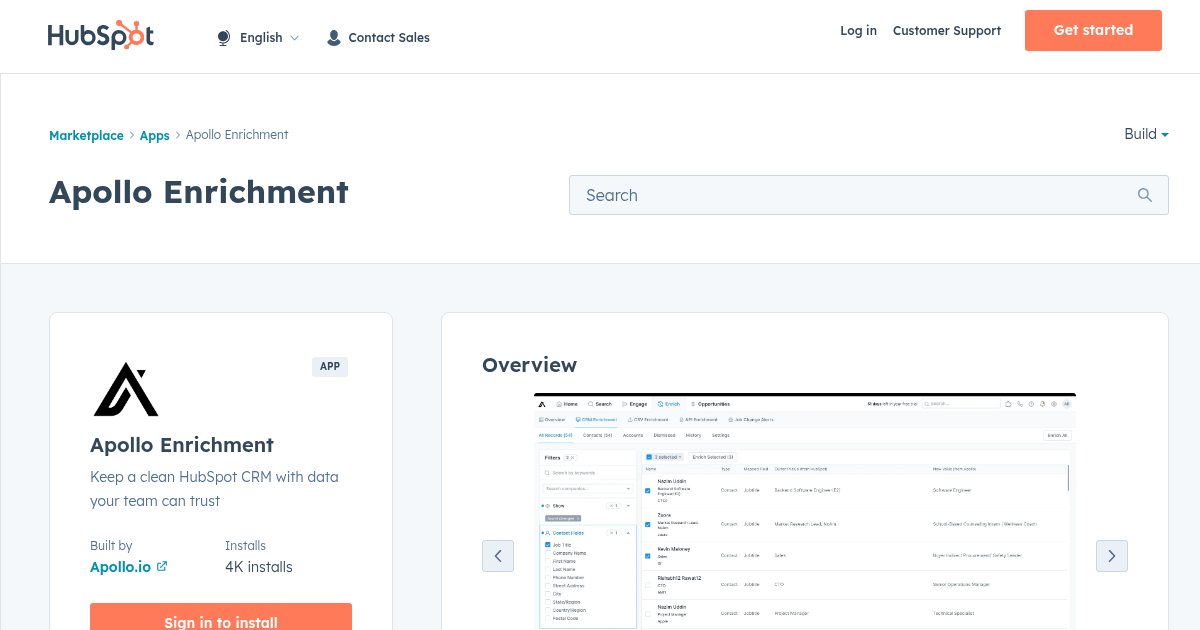
Task: Open Apollo.io via the external link icon
Action: pyautogui.click(x=162, y=566)
